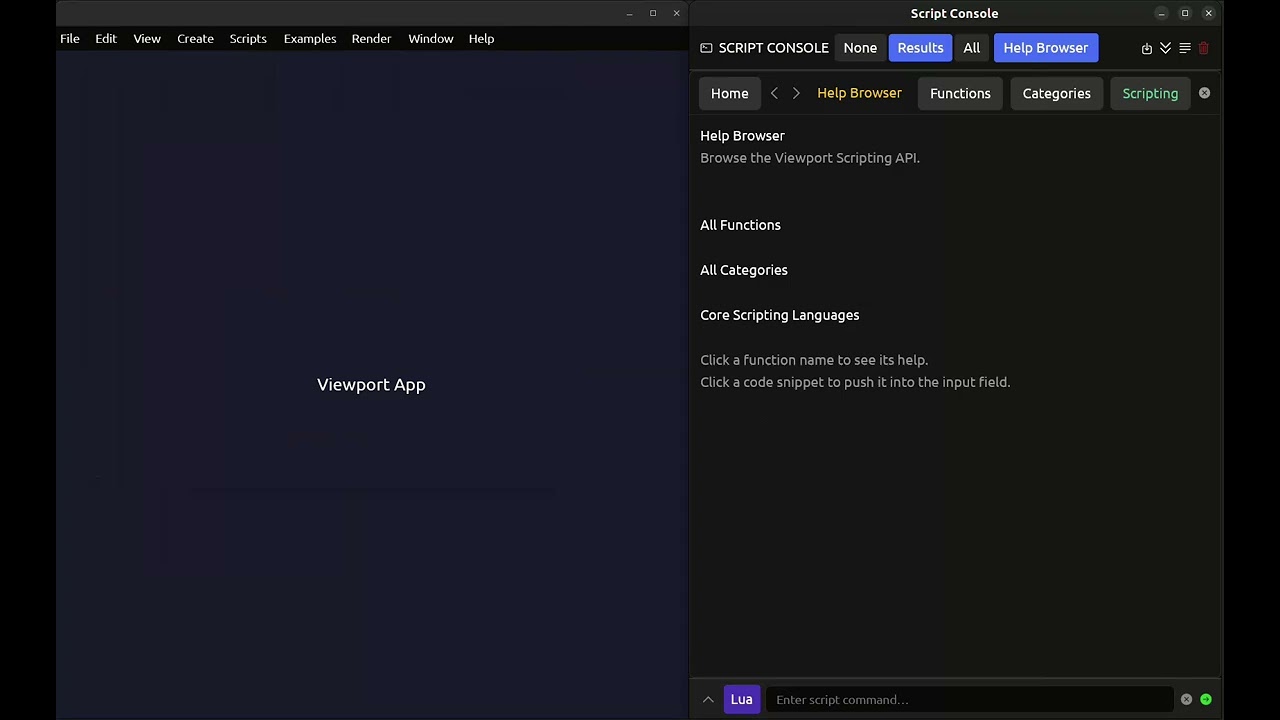Image resolution: width=1280 pixels, height=720 pixels.
Task: Click the Home button in Help Browser
Action: 729,93
